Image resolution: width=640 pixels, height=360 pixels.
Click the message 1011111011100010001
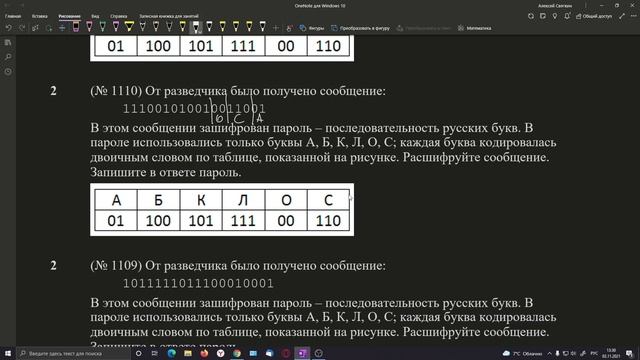pyautogui.click(x=198, y=283)
